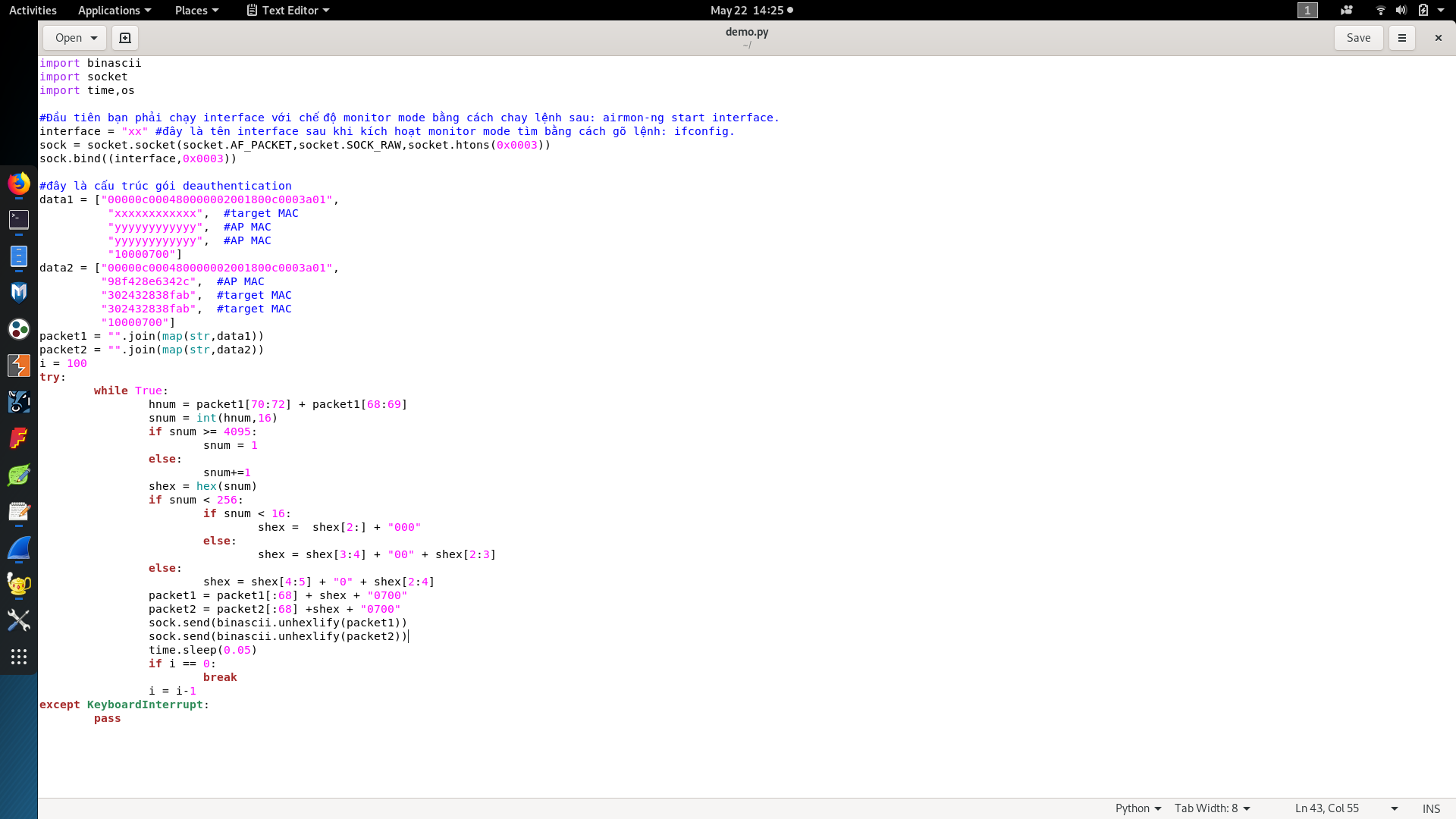Click the 'while True:' line
The image size is (1456, 819).
click(131, 391)
